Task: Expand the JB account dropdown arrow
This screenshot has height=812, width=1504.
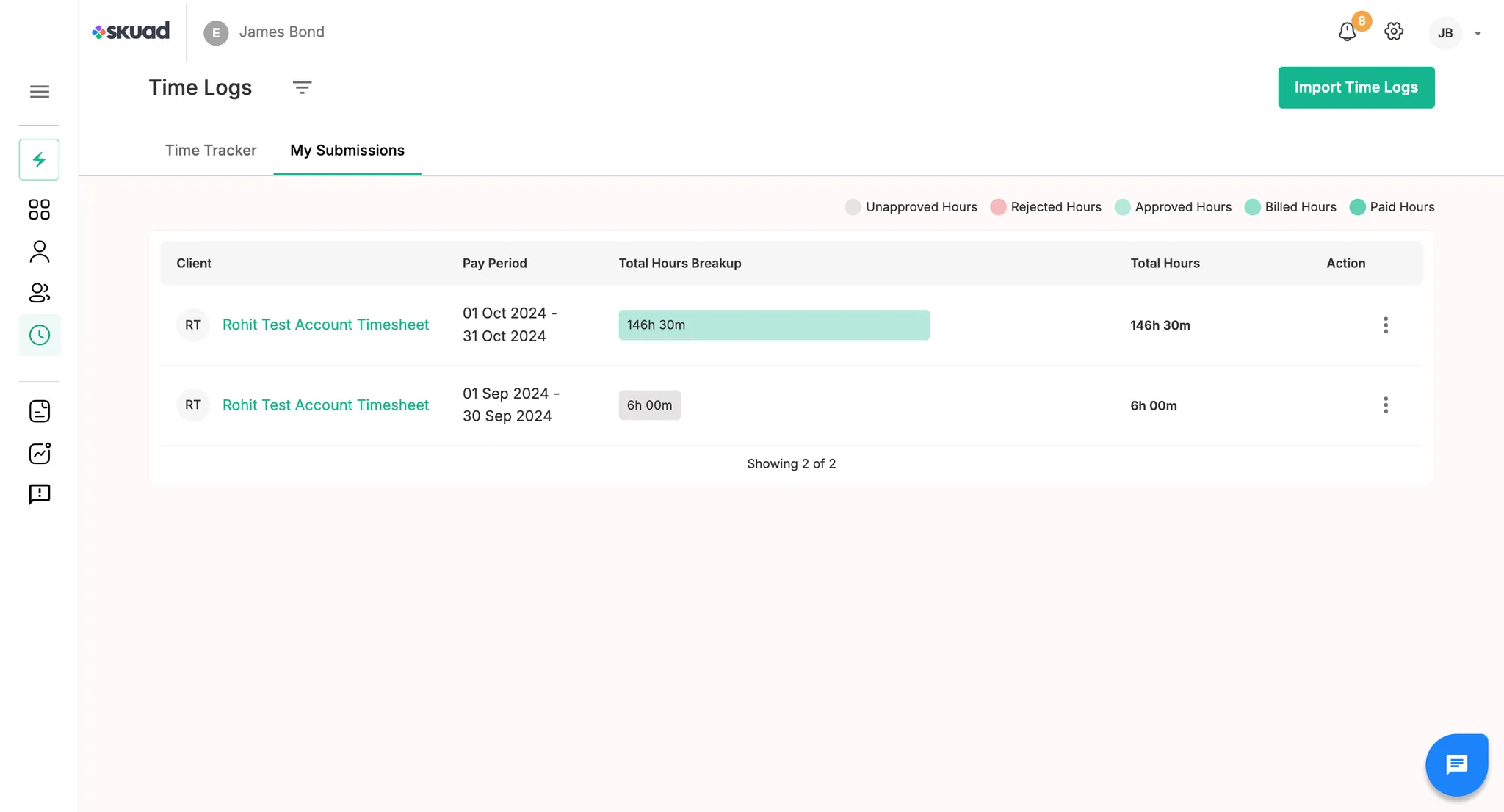Action: pos(1478,33)
